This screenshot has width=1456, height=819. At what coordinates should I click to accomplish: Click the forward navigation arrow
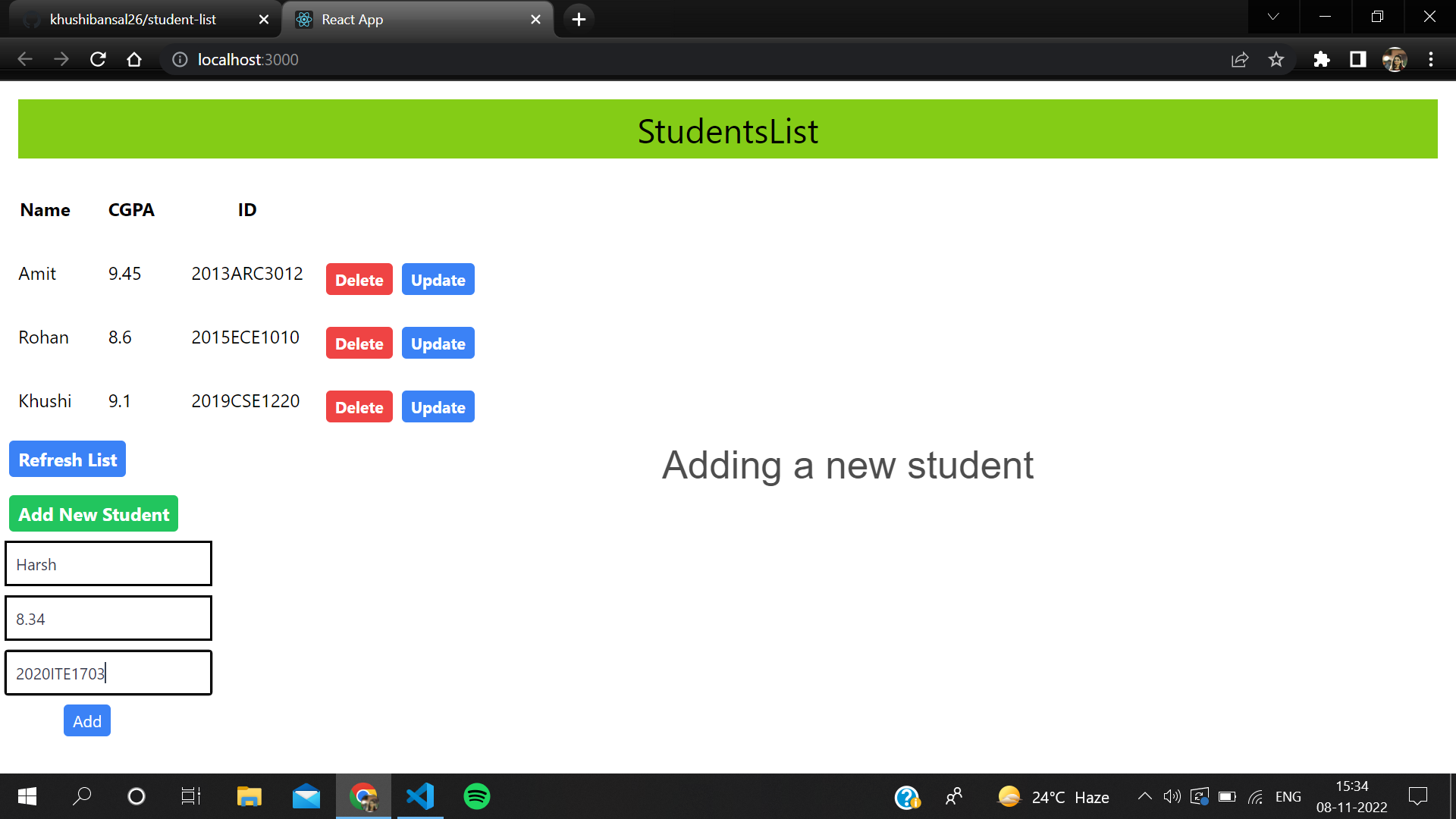[x=61, y=59]
